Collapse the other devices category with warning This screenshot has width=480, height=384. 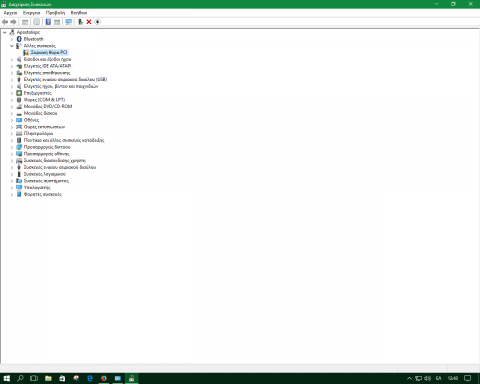(x=12, y=46)
